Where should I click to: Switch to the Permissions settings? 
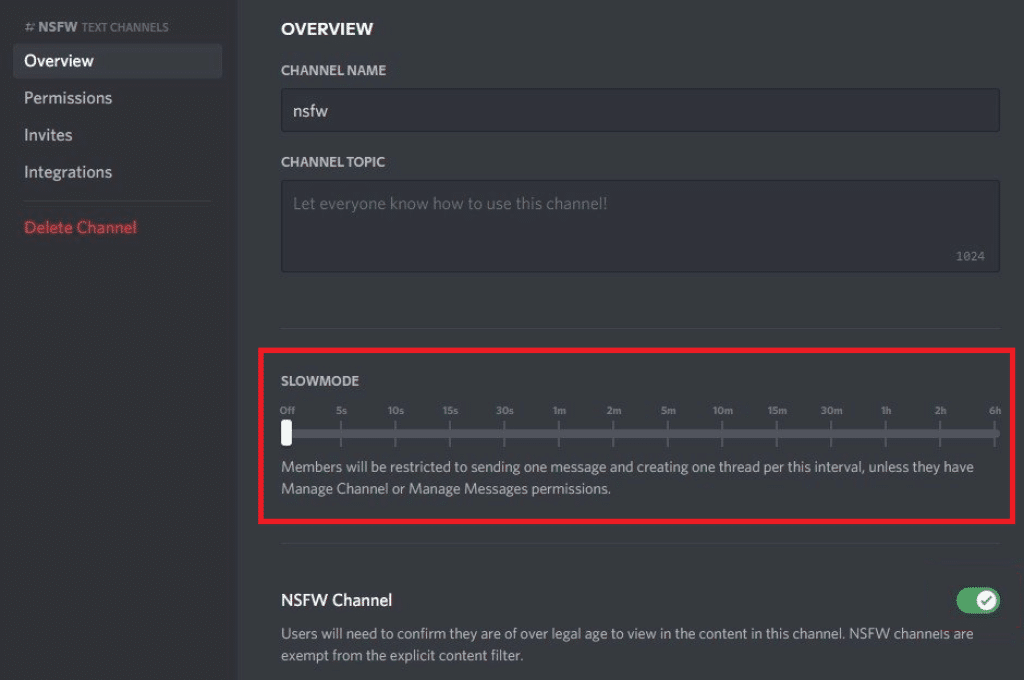[x=68, y=97]
